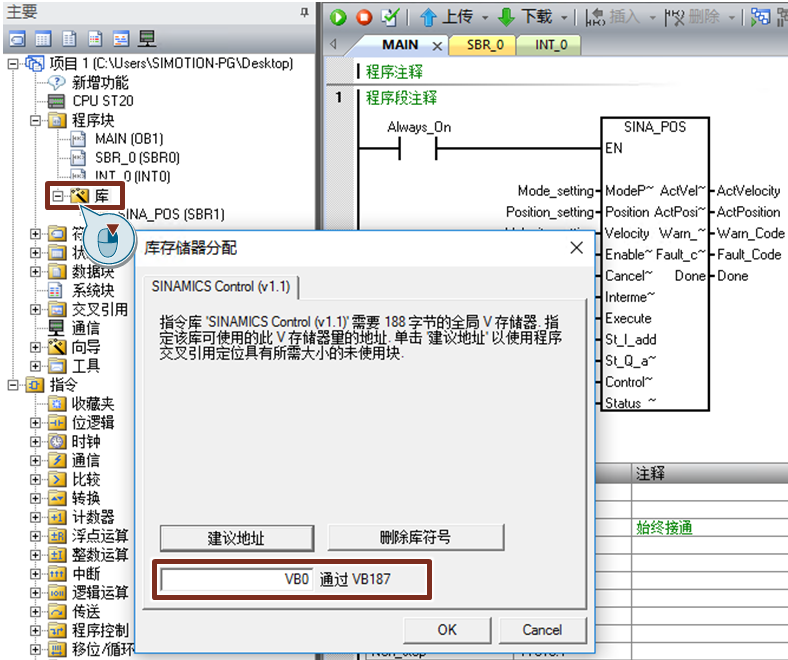Select SBR_0 (SBR0) program block
The width and height of the screenshot is (788, 660).
[x=137, y=158]
